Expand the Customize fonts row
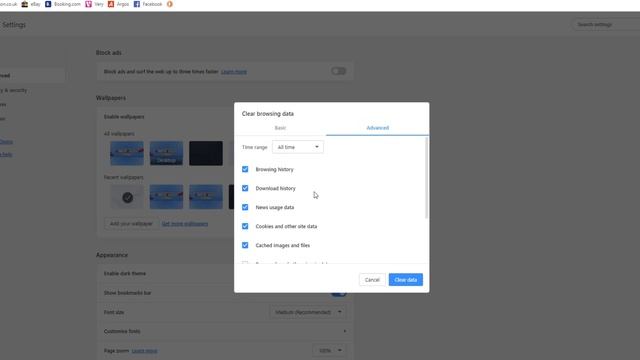This screenshot has width=640, height=360. click(224, 331)
